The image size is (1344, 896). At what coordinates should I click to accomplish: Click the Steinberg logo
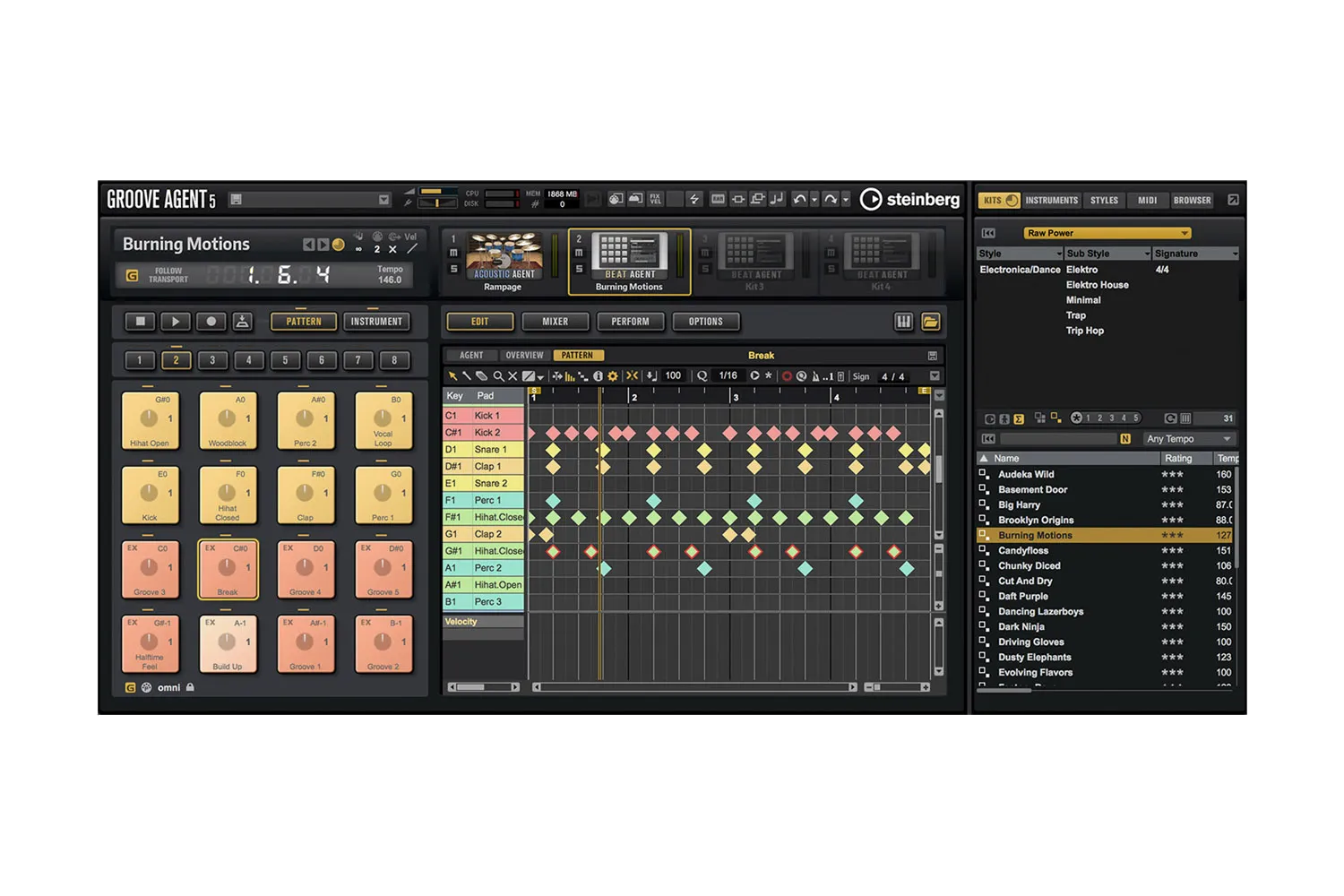[x=909, y=199]
